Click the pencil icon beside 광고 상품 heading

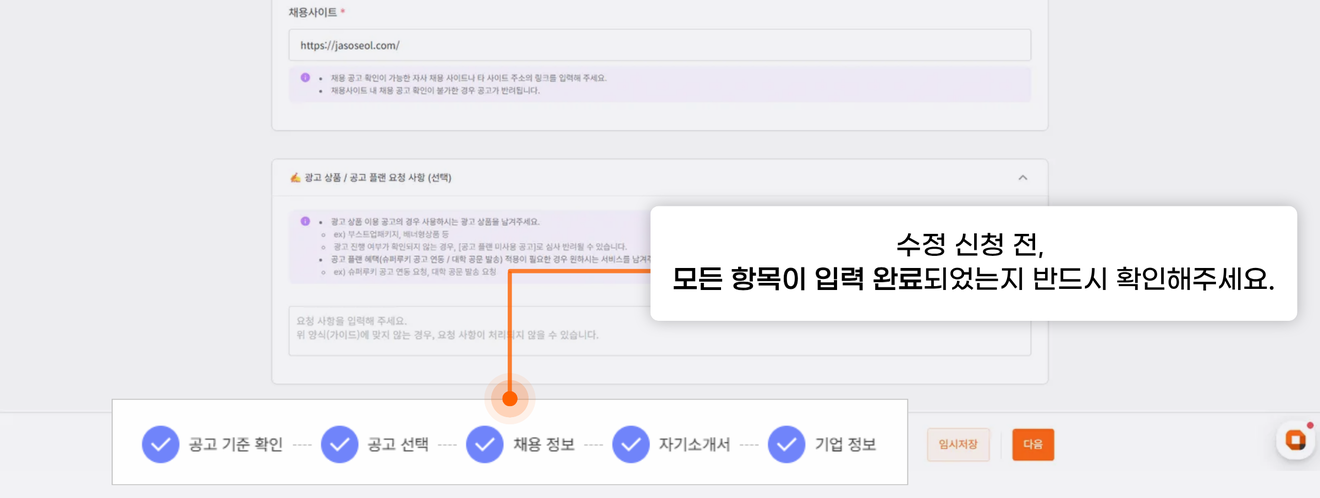tap(295, 178)
